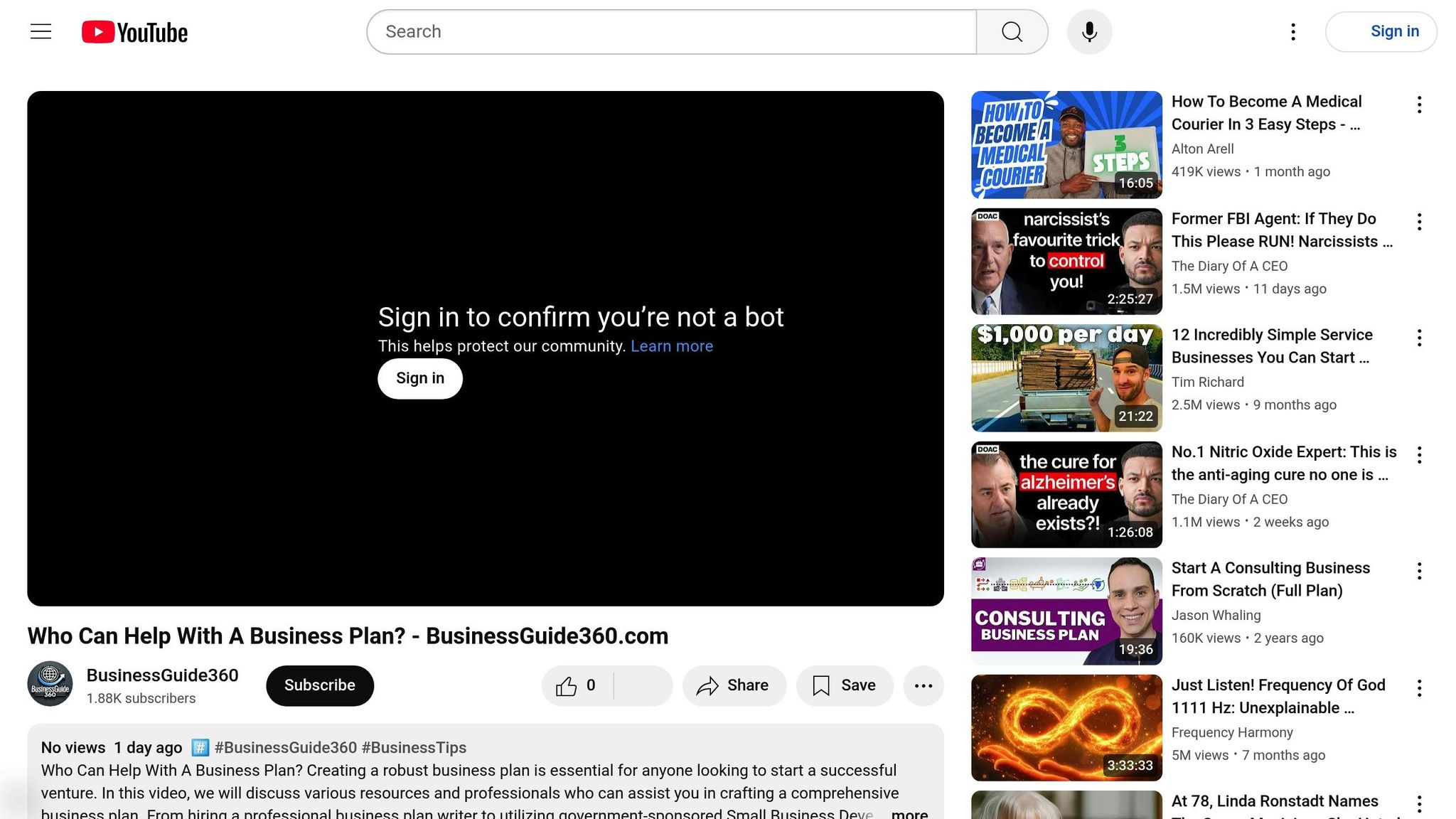Open the #BusinessGuide360 hashtag

coord(286,748)
